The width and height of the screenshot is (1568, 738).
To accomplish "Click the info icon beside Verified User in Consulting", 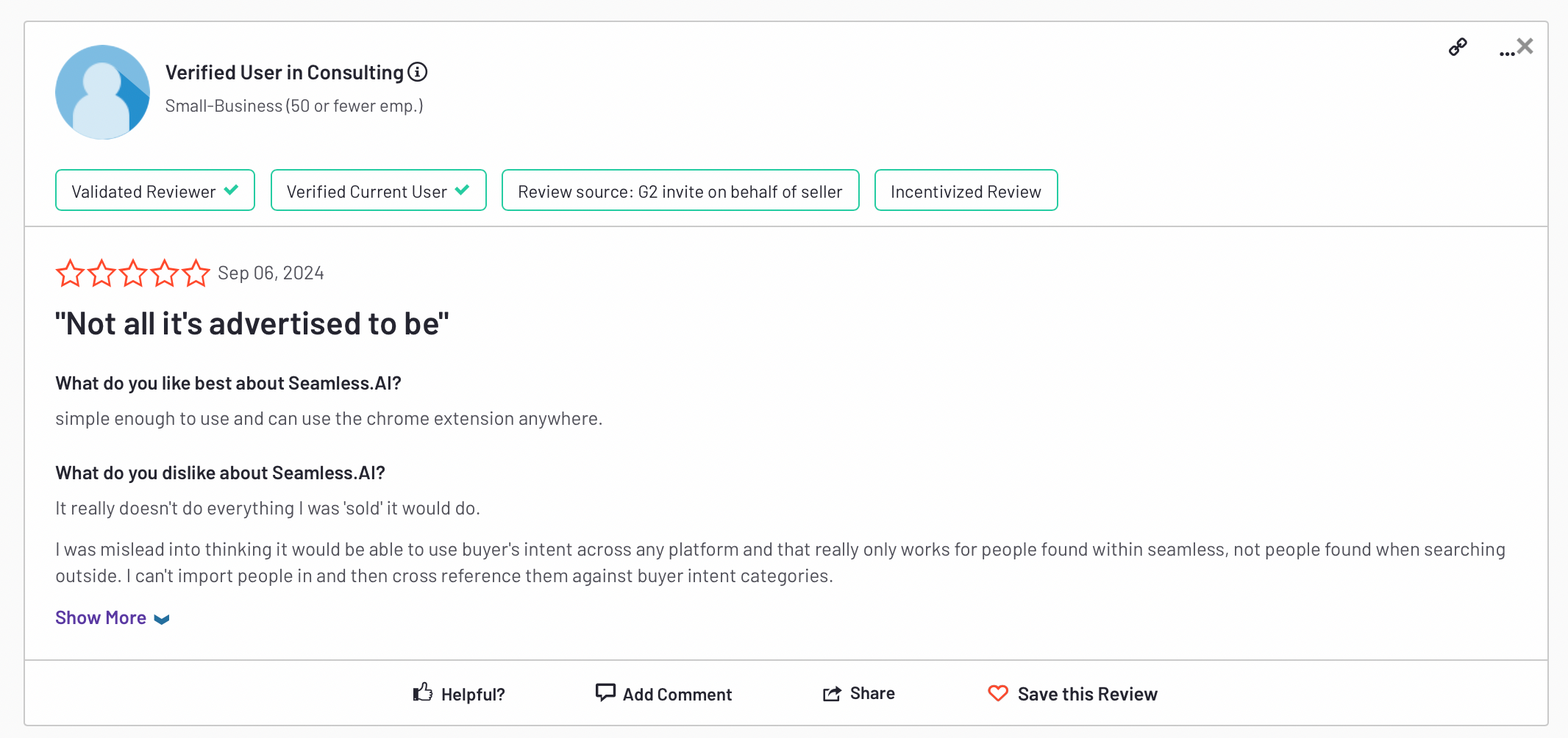I will 418,72.
